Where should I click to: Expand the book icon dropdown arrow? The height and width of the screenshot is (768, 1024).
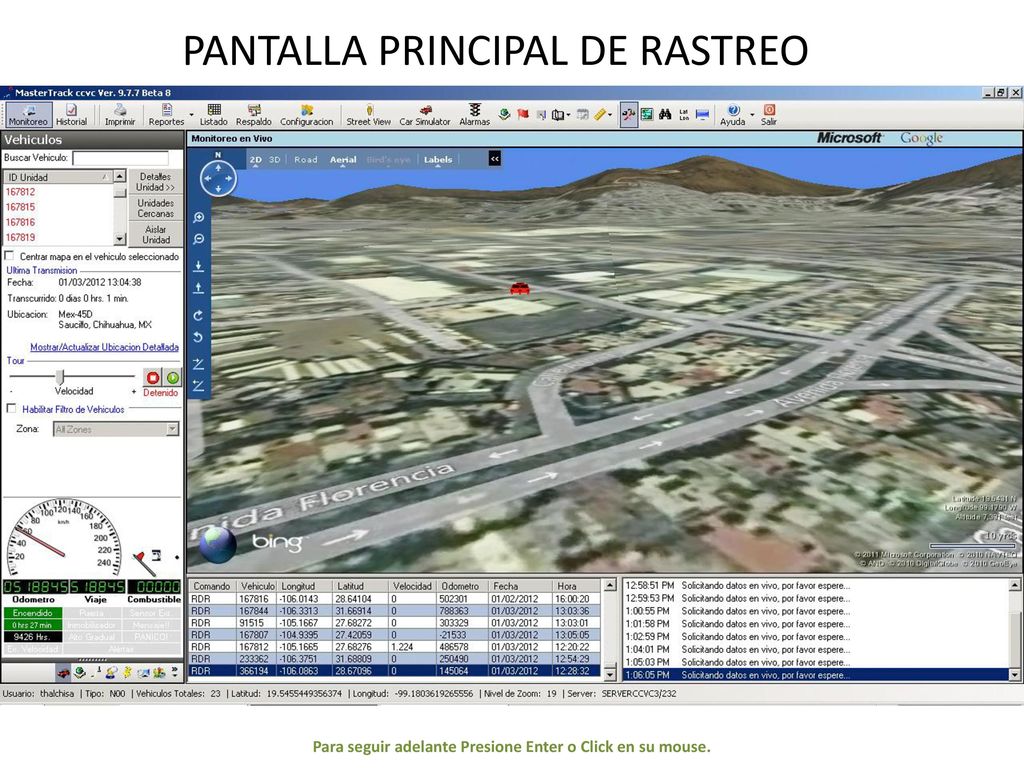pyautogui.click(x=569, y=115)
